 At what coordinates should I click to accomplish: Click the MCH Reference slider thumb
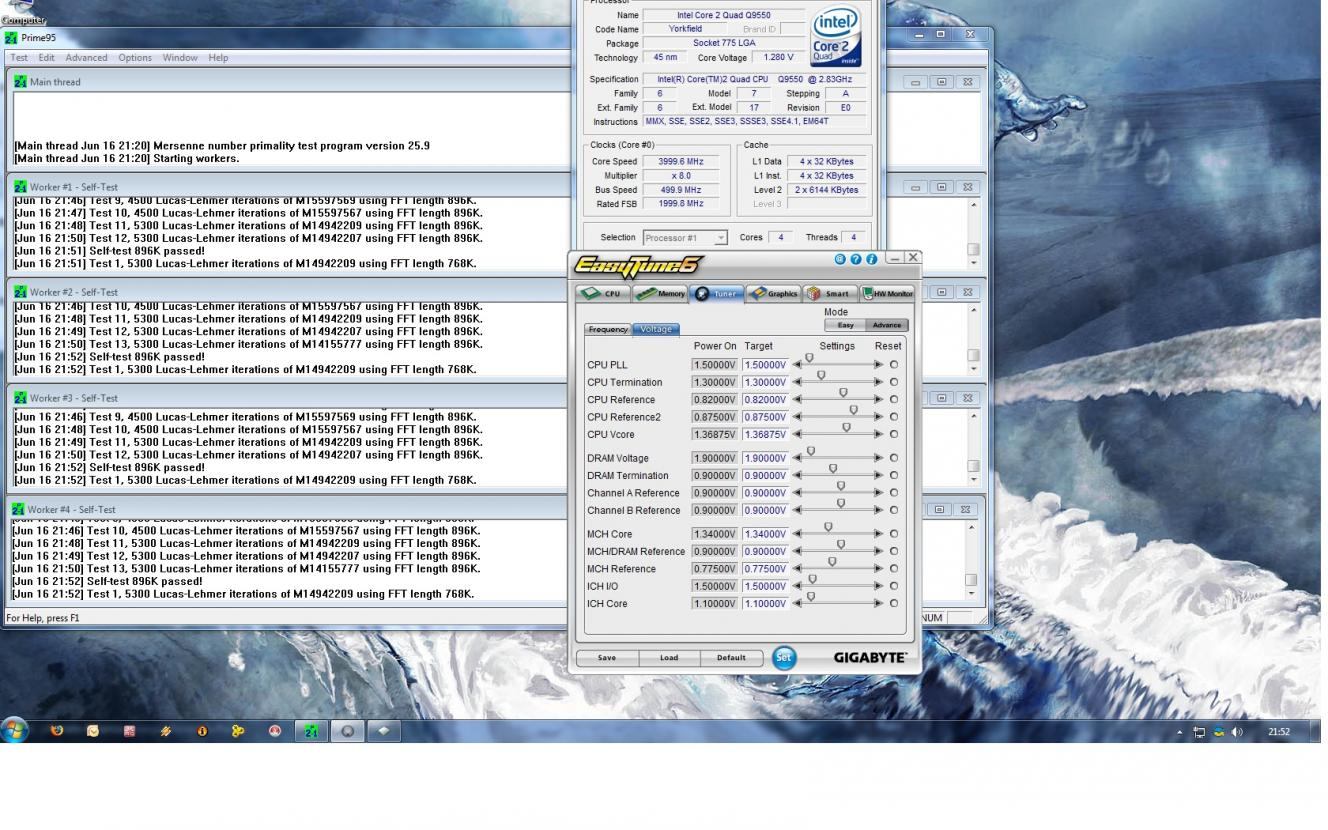coord(832,562)
